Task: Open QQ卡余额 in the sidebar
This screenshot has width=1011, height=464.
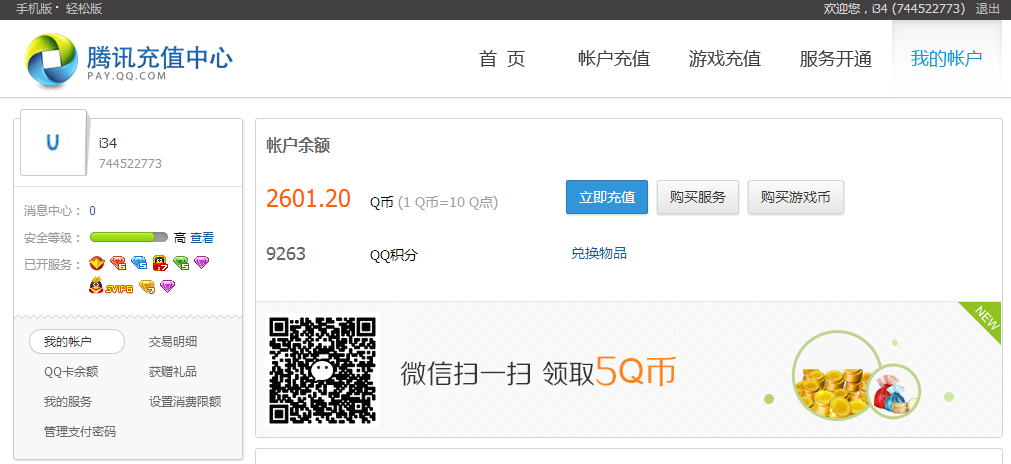Action: [x=71, y=372]
